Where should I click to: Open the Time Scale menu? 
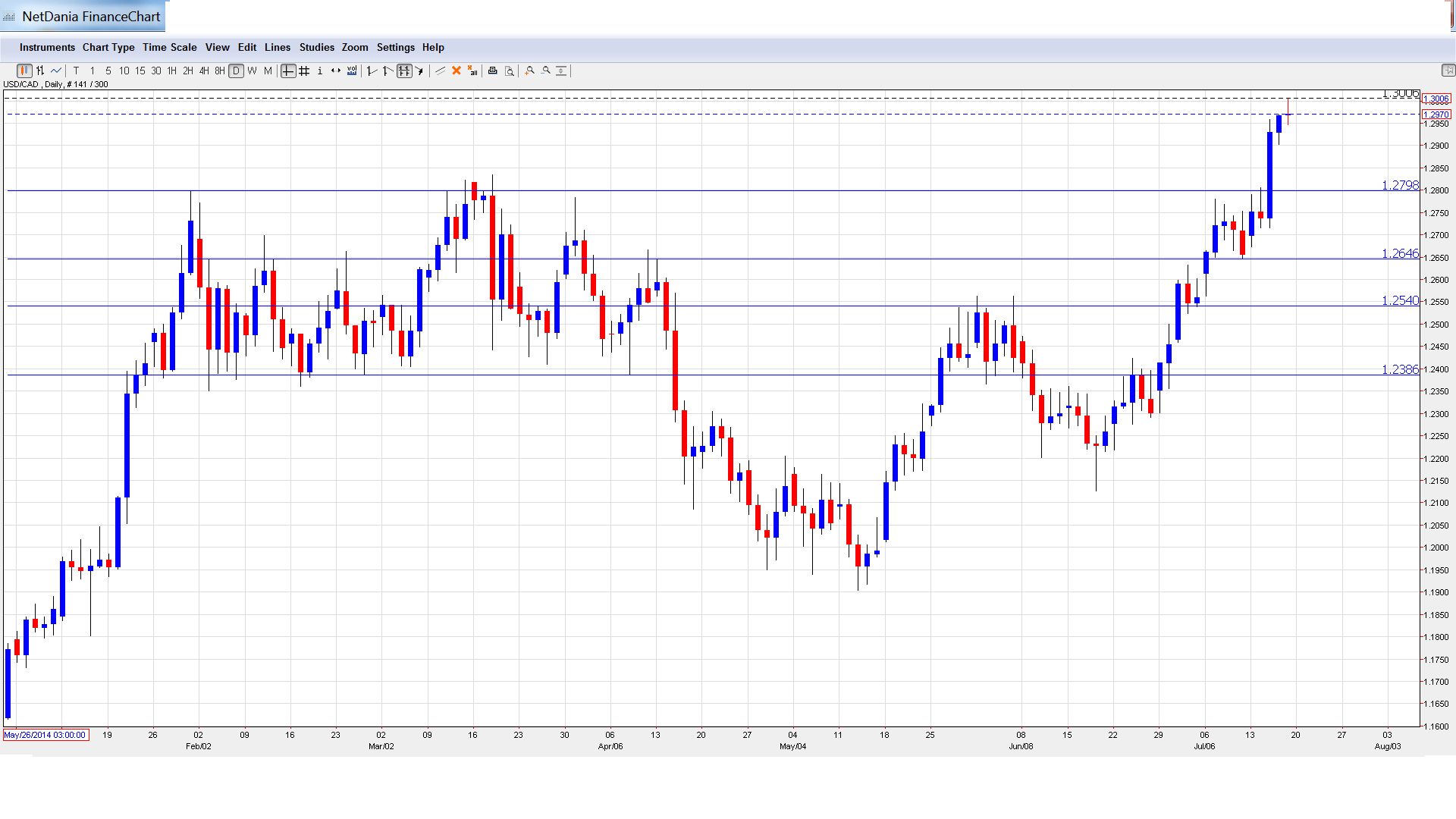(169, 47)
